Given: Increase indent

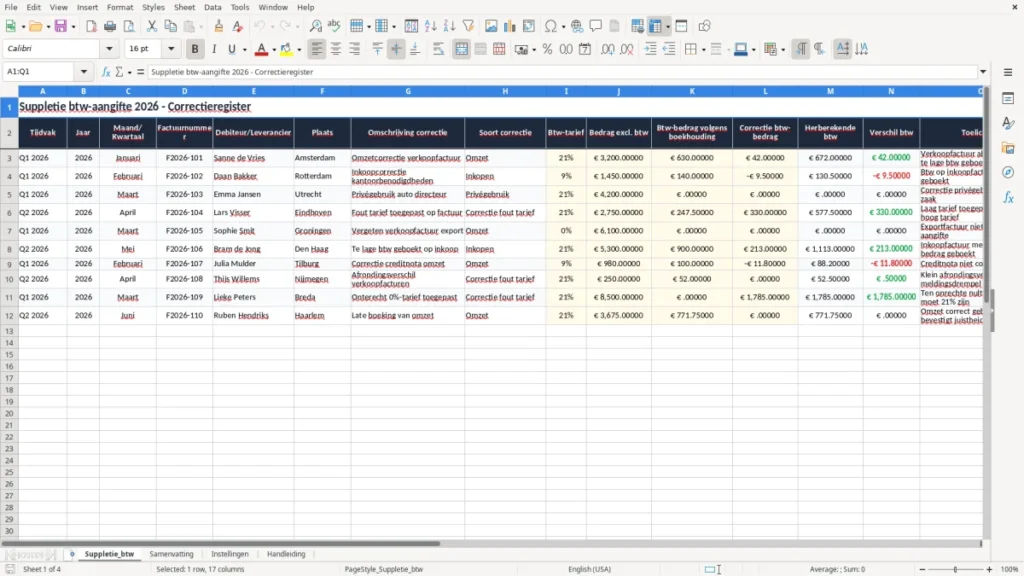Looking at the screenshot, I should (x=650, y=49).
